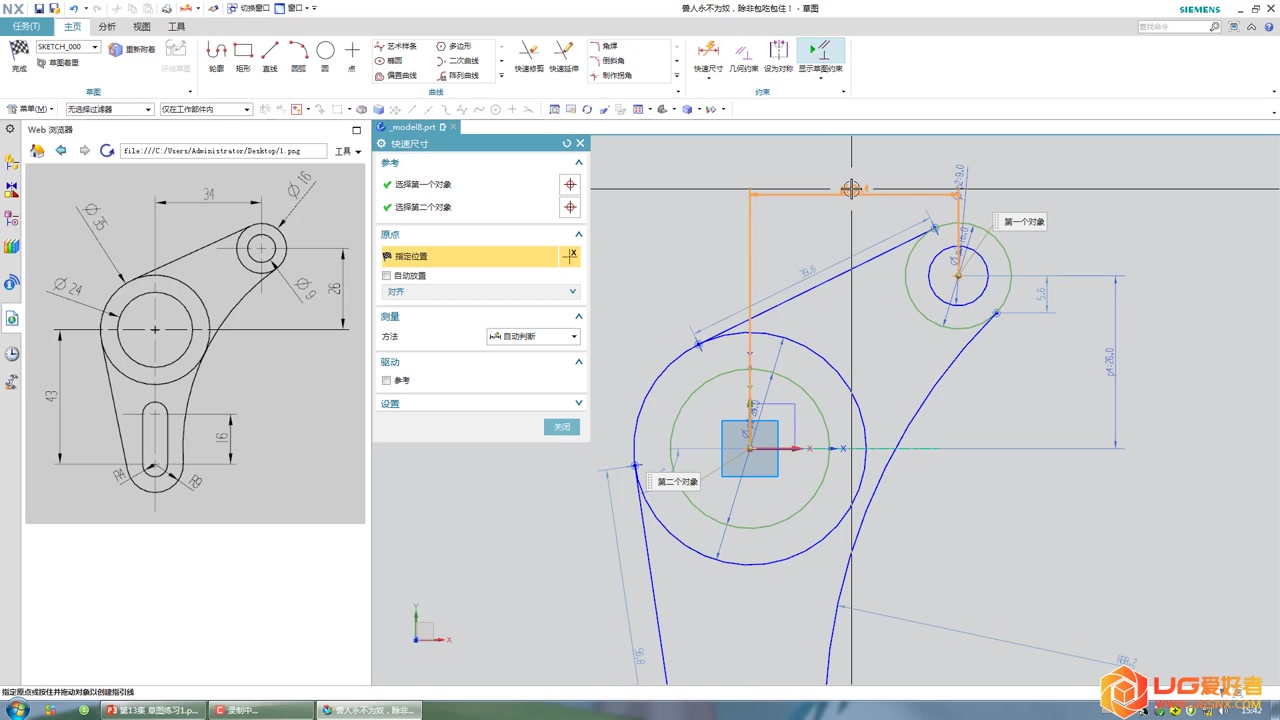Switch to the 分析 ribbon tab

point(107,27)
